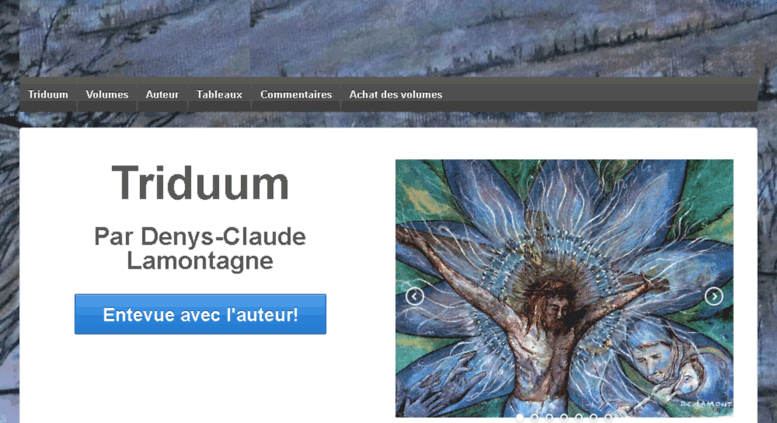777x423 pixels.
Task: Select the first slideshow indicator dot
Action: point(520,418)
